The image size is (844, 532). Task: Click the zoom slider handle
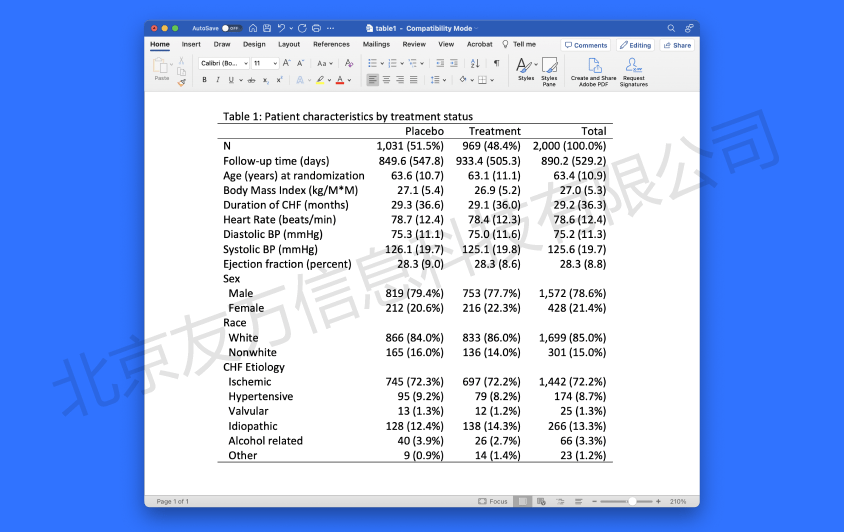[632, 501]
